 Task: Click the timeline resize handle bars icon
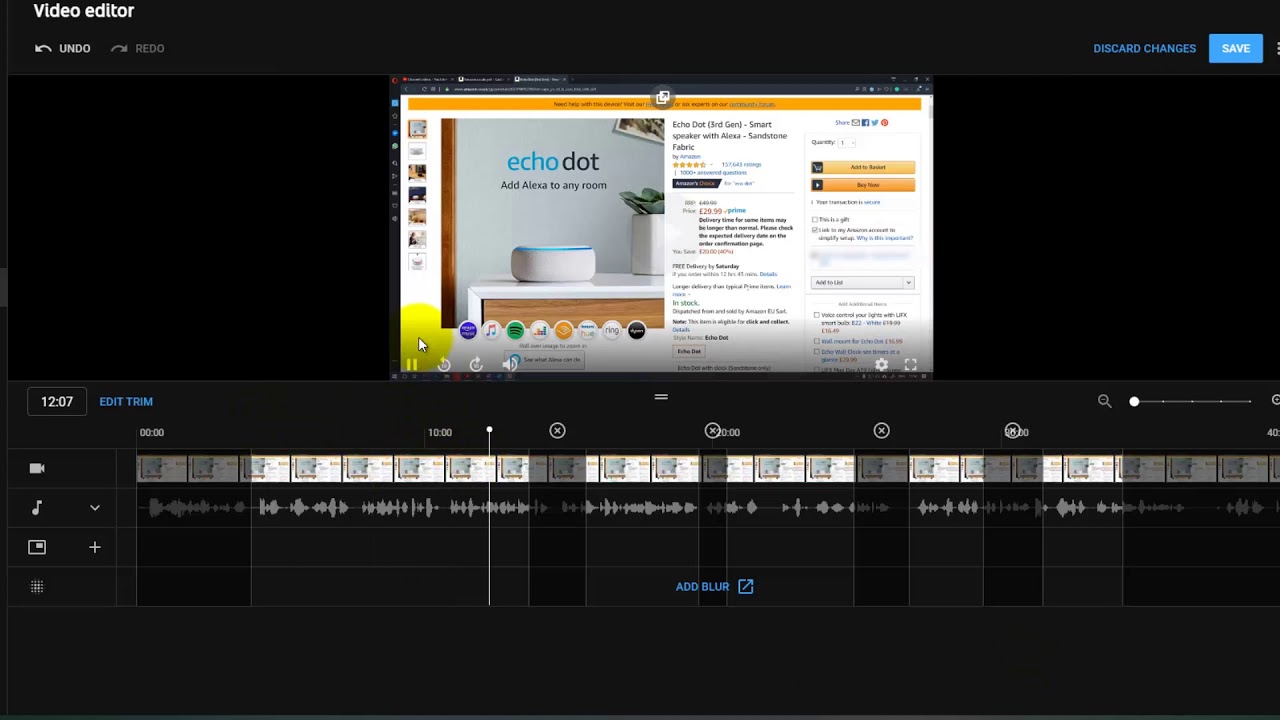[x=661, y=397]
